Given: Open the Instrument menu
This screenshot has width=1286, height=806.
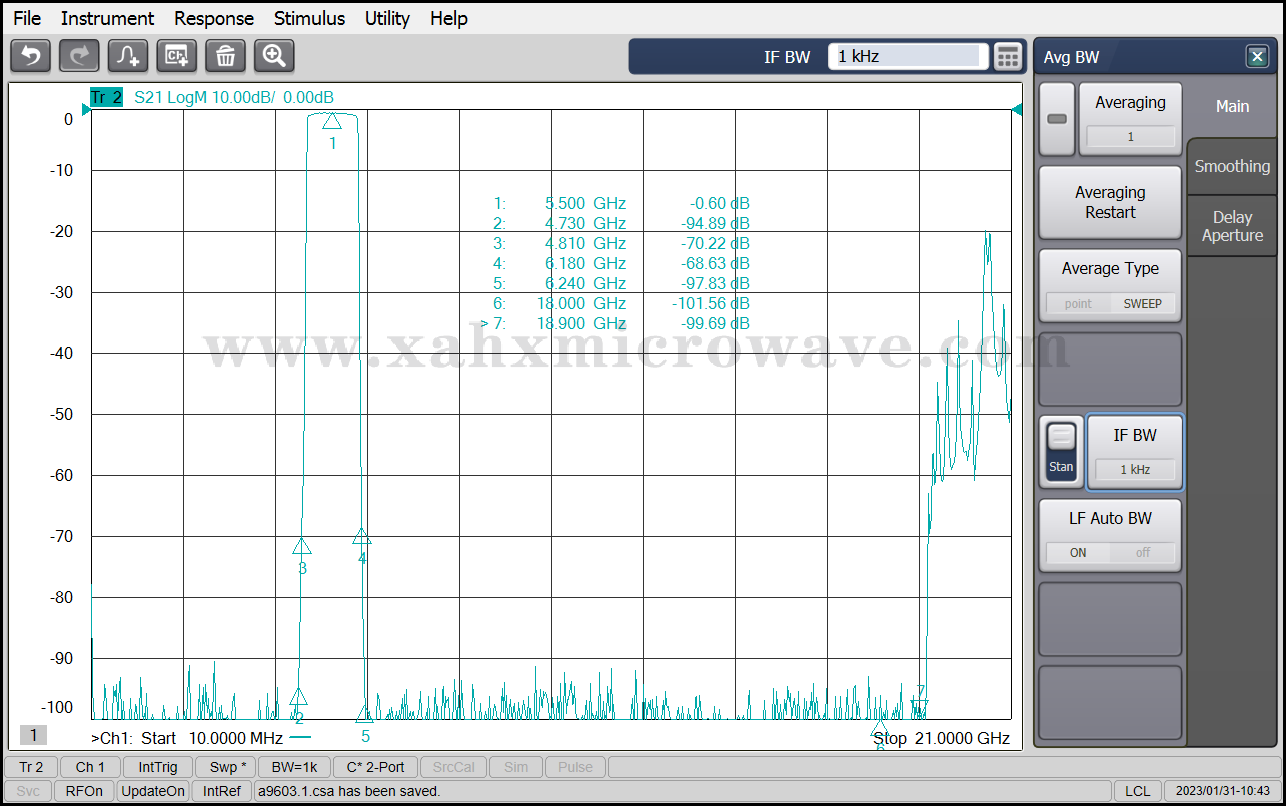Looking at the screenshot, I should click(107, 18).
